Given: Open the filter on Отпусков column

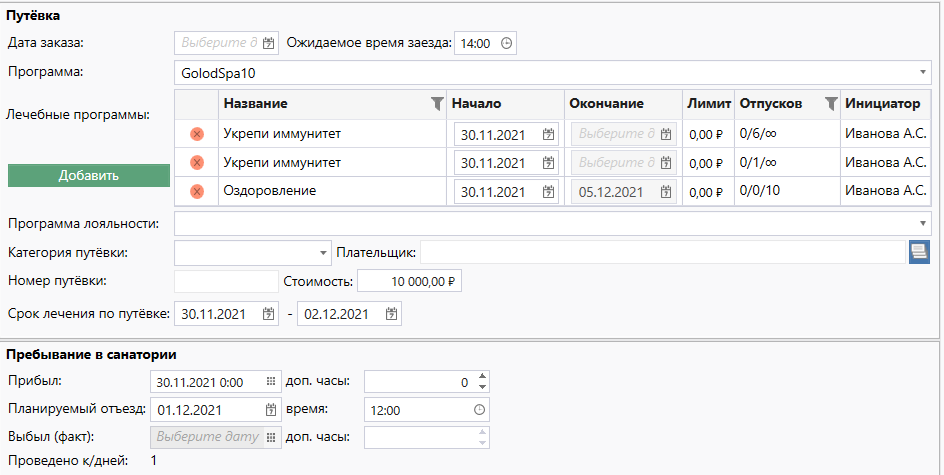Looking at the screenshot, I should click(830, 104).
